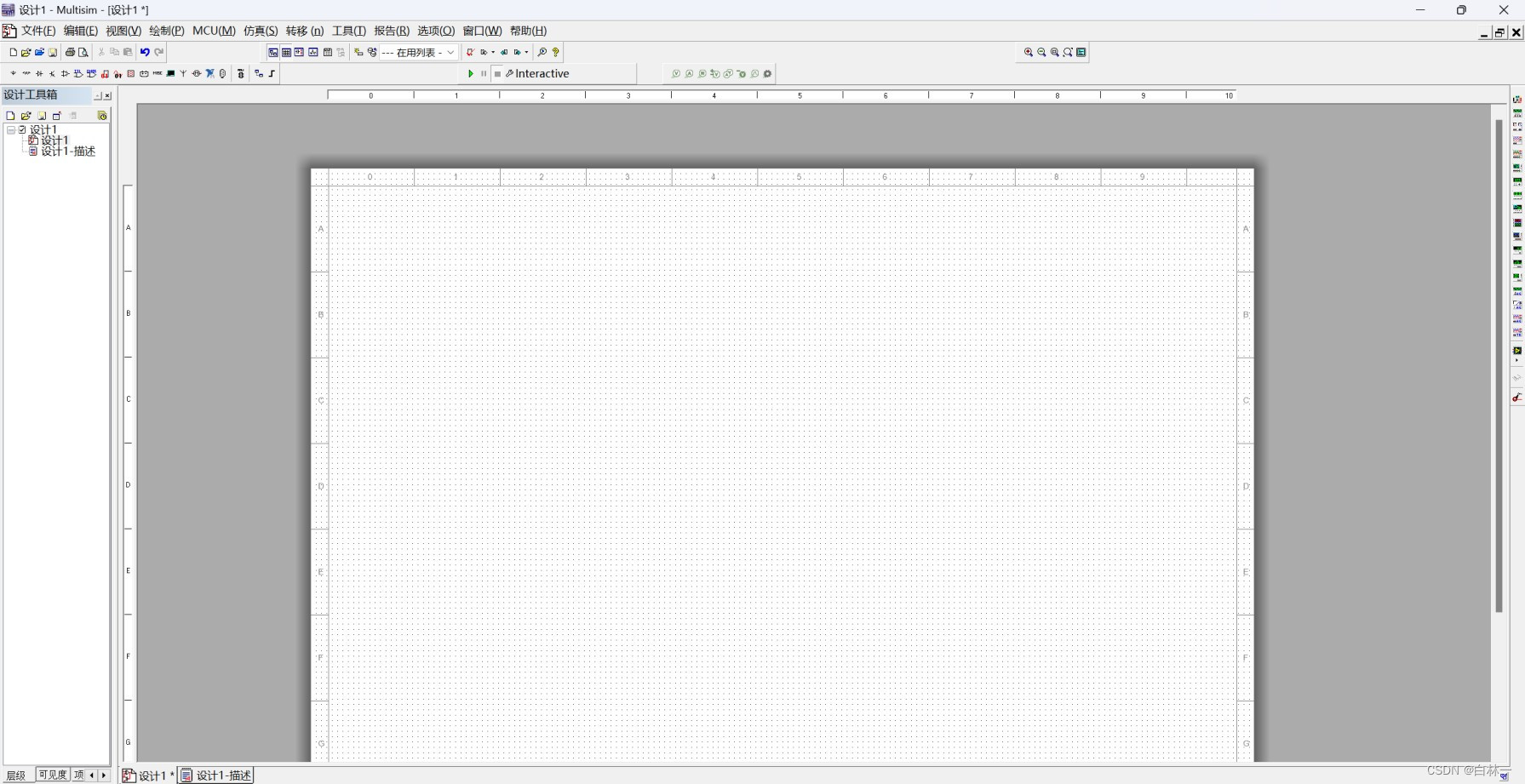Open the 选项(O) menu

tap(436, 31)
